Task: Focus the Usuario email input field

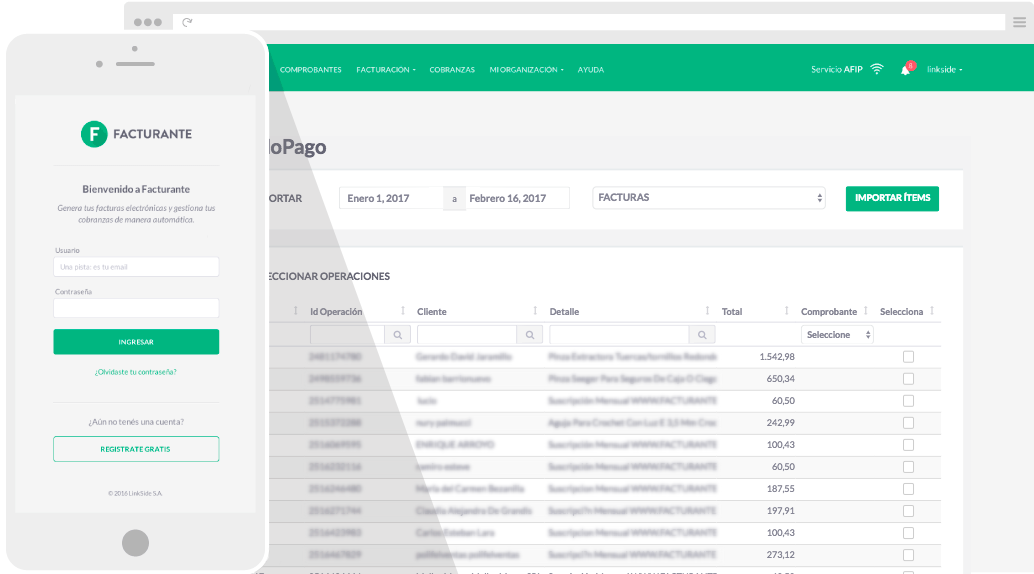Action: [136, 267]
